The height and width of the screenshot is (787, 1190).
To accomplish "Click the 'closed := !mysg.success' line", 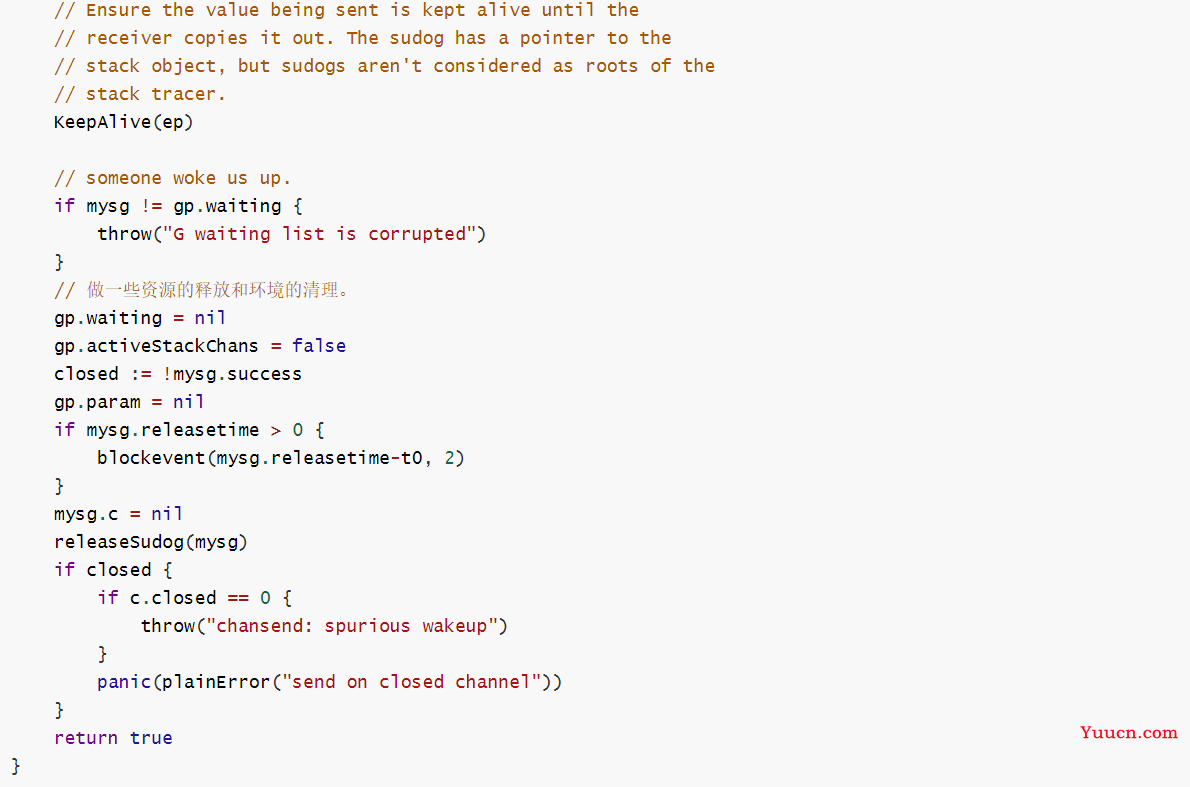I will click(x=178, y=373).
